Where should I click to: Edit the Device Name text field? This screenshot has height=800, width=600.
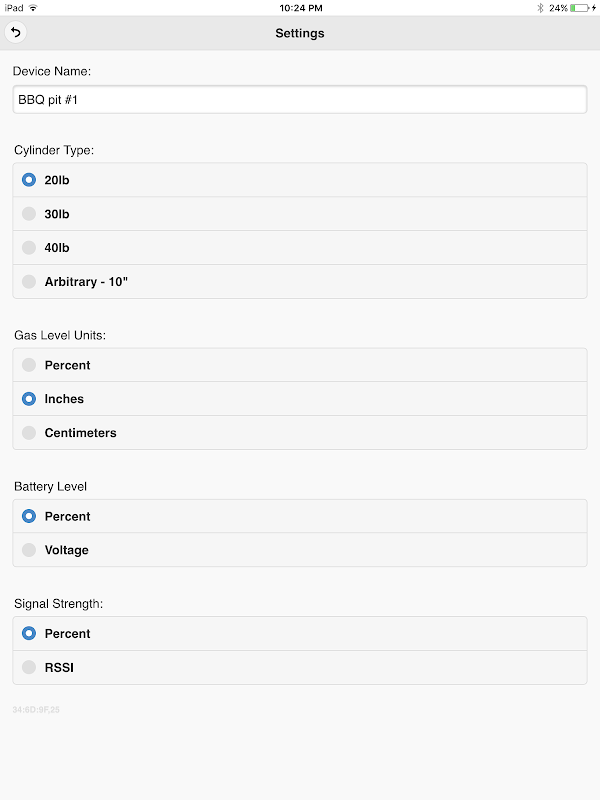pyautogui.click(x=300, y=100)
